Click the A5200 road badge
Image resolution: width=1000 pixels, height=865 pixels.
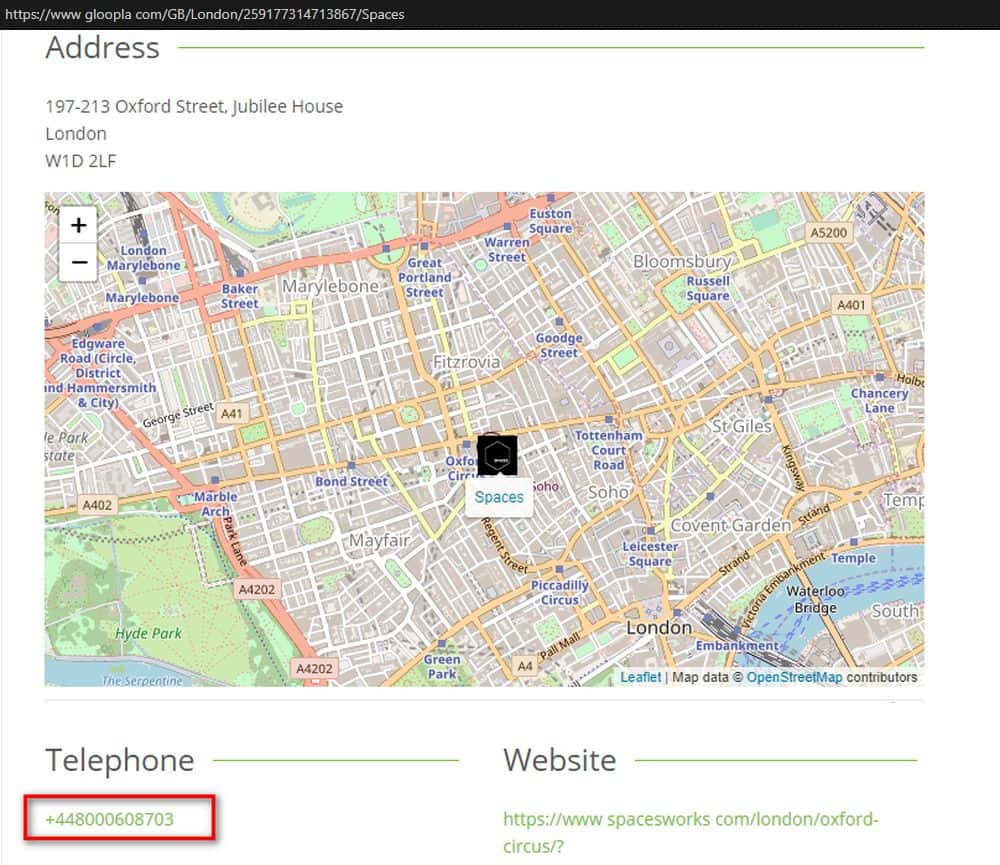point(828,233)
